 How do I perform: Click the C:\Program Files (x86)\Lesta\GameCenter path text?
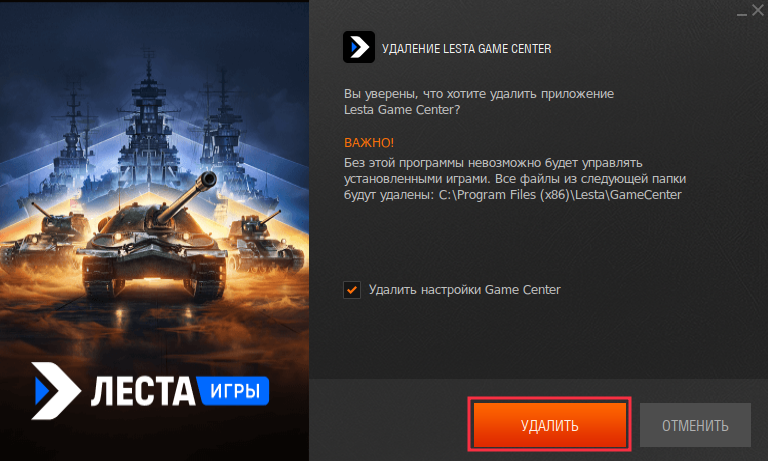pyautogui.click(x=560, y=194)
